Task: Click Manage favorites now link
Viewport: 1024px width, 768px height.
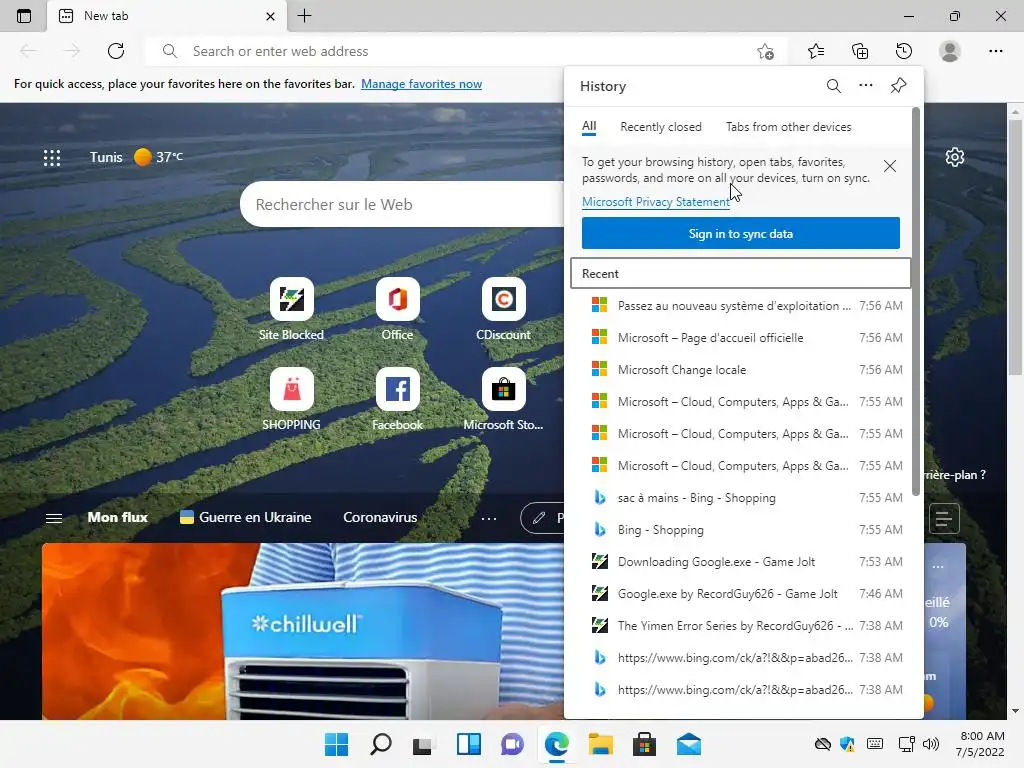Action: [x=421, y=84]
